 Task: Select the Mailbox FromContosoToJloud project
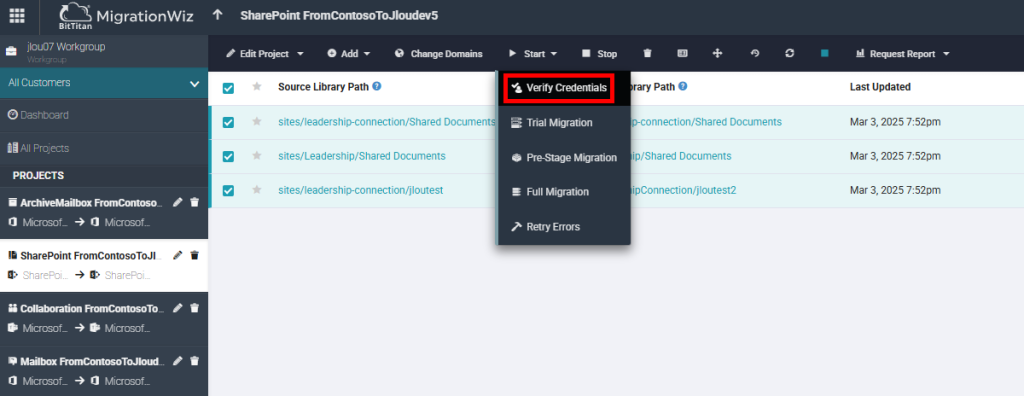click(x=86, y=361)
